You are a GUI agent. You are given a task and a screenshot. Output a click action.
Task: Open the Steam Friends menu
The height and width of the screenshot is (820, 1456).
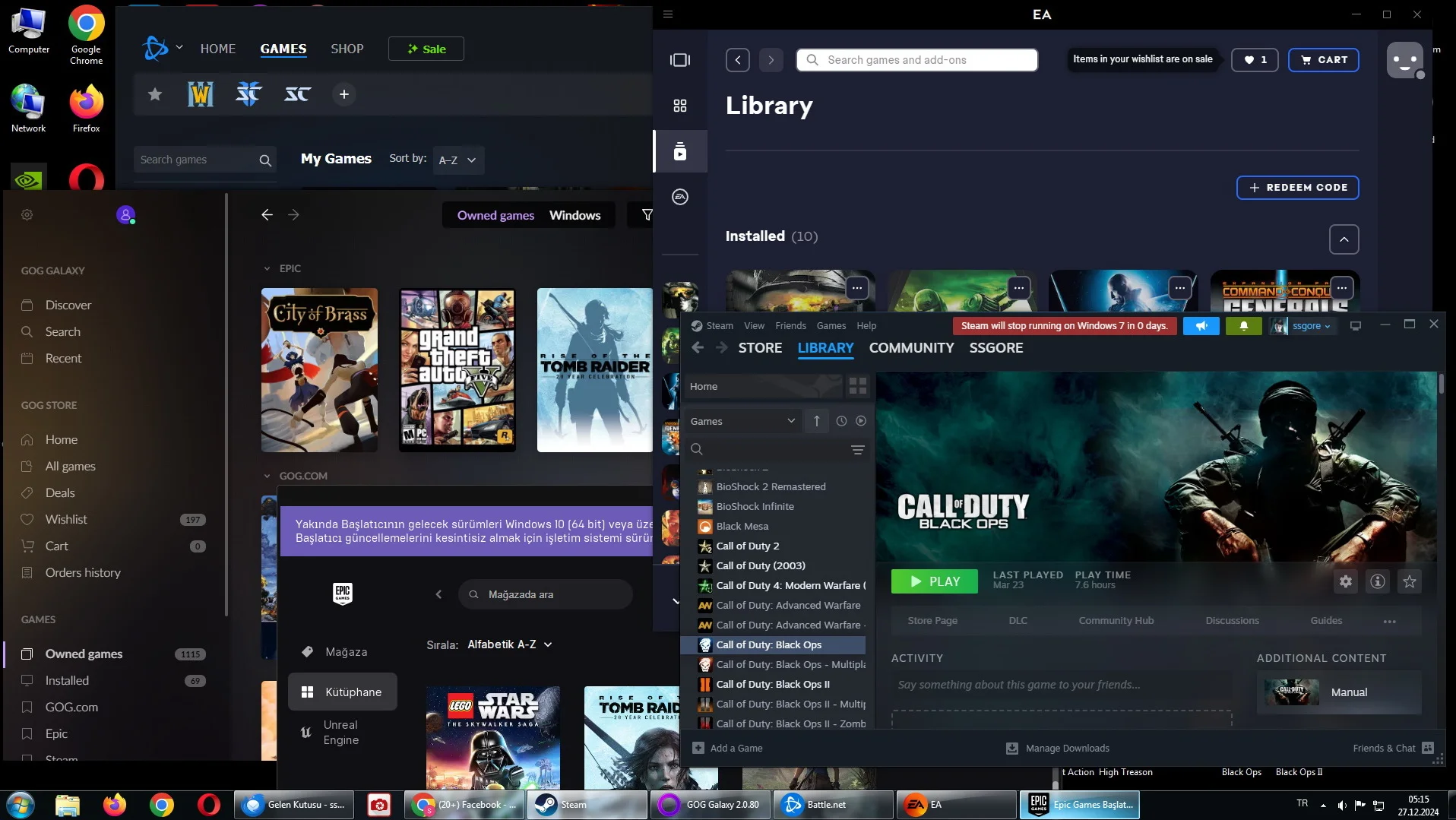click(790, 326)
